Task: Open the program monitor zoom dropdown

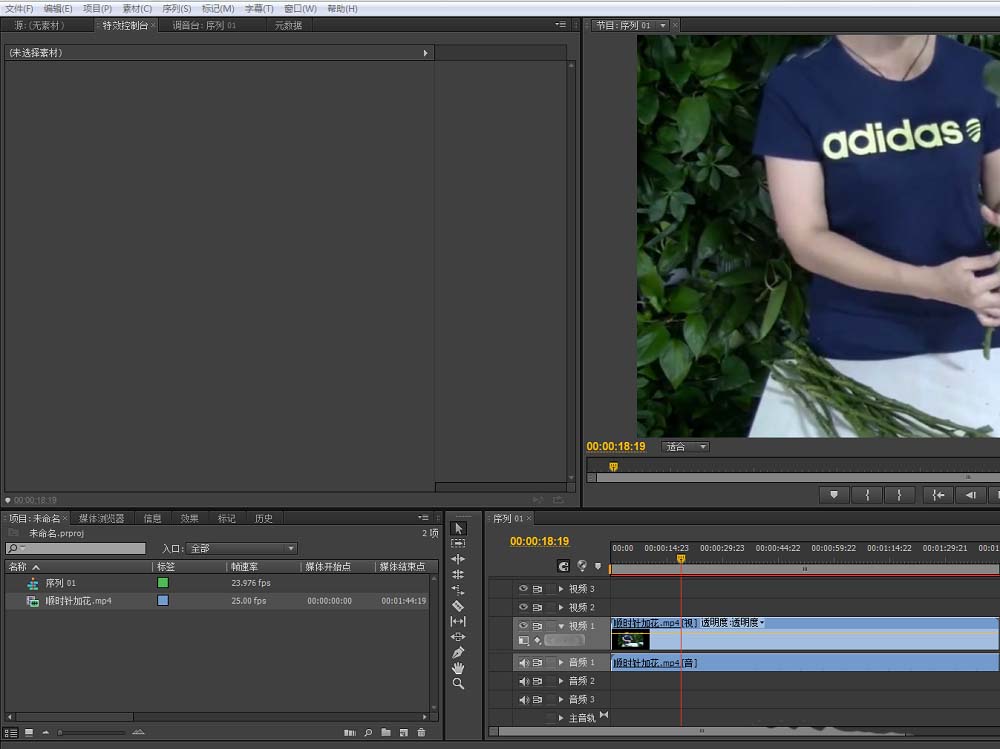Action: coord(686,447)
